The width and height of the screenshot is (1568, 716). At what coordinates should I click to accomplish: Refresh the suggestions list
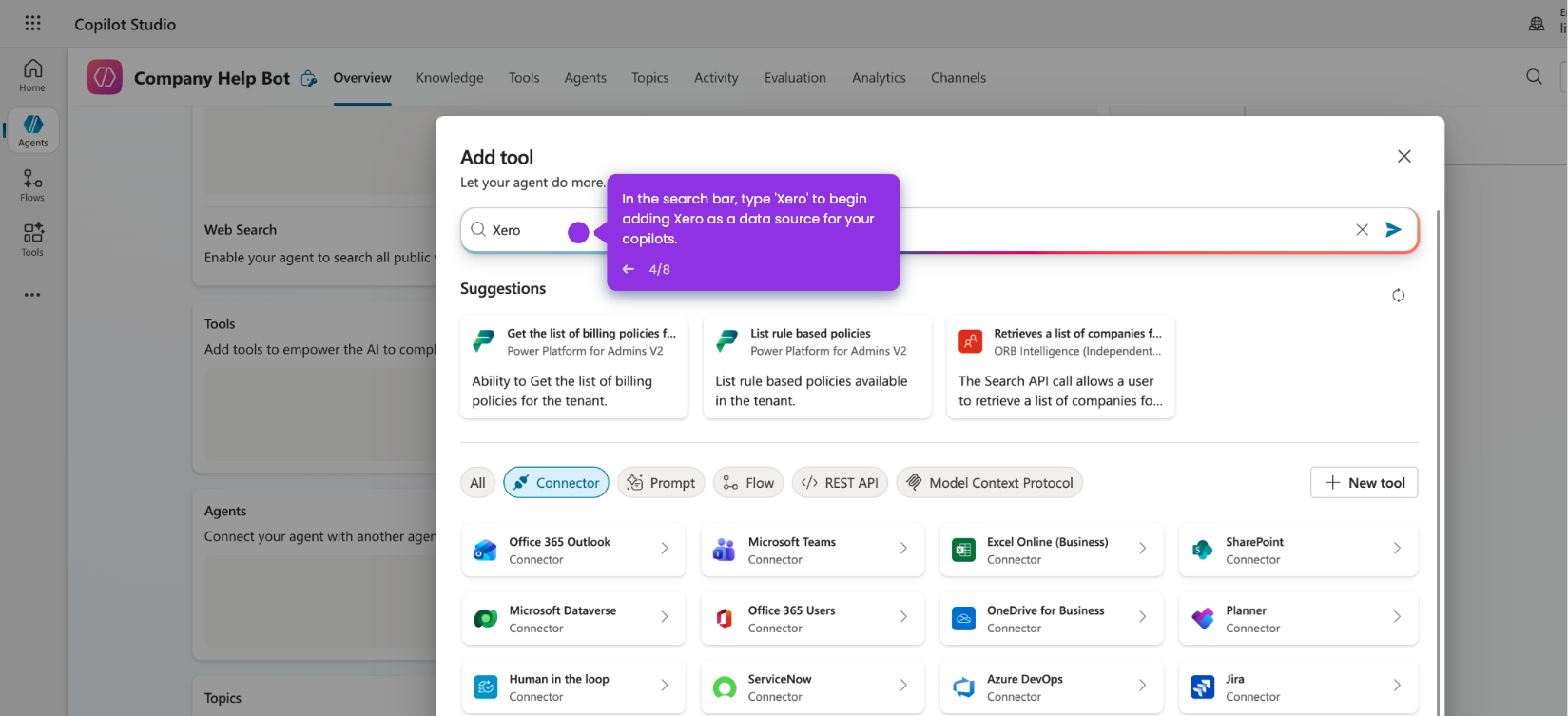[1398, 296]
